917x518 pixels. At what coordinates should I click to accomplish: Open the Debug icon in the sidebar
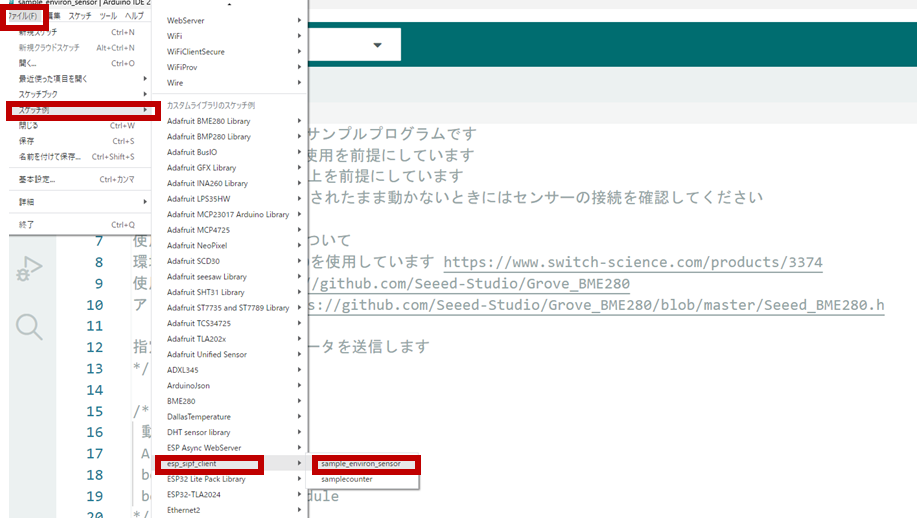[x=29, y=270]
